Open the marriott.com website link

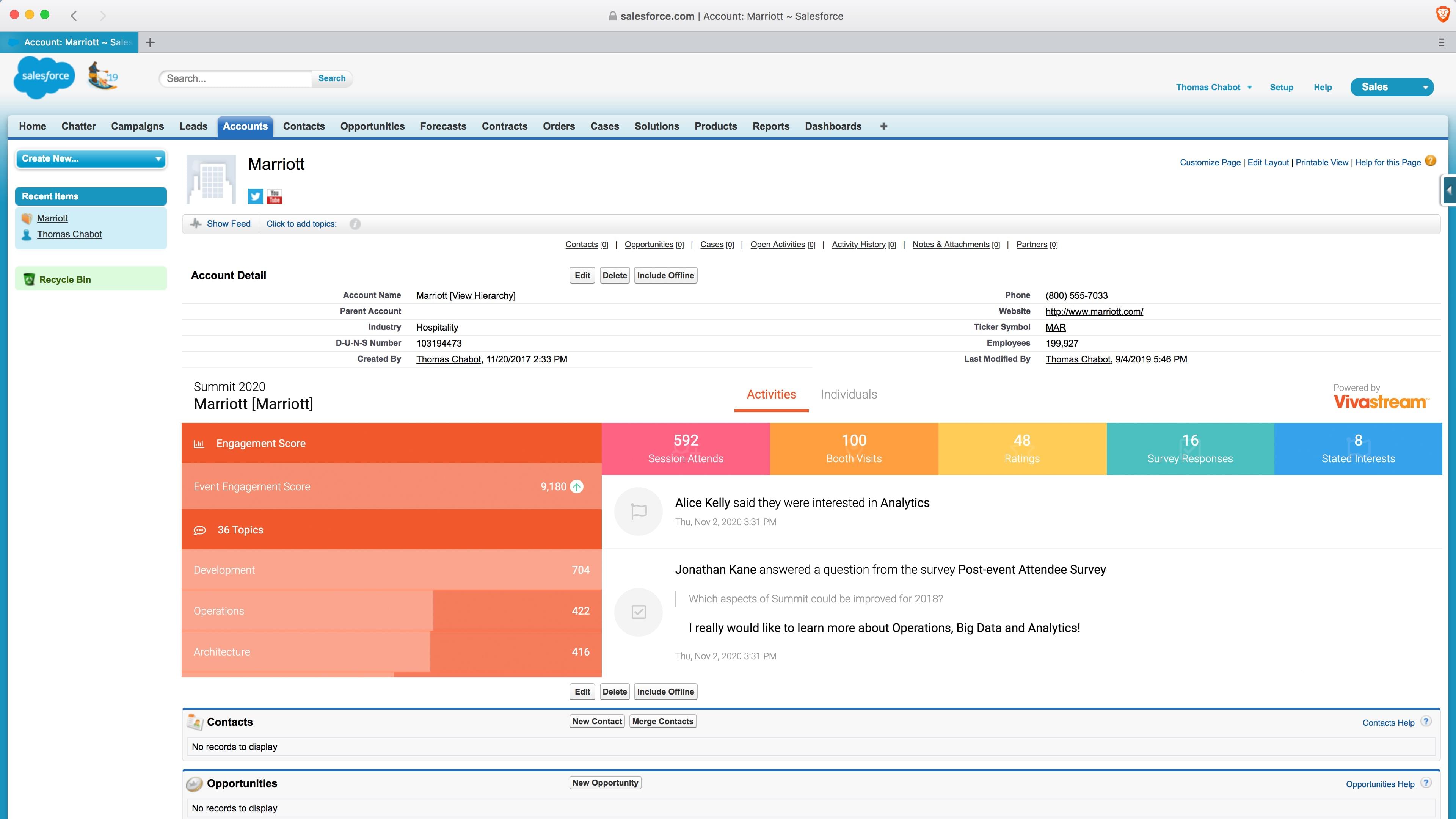pos(1094,311)
